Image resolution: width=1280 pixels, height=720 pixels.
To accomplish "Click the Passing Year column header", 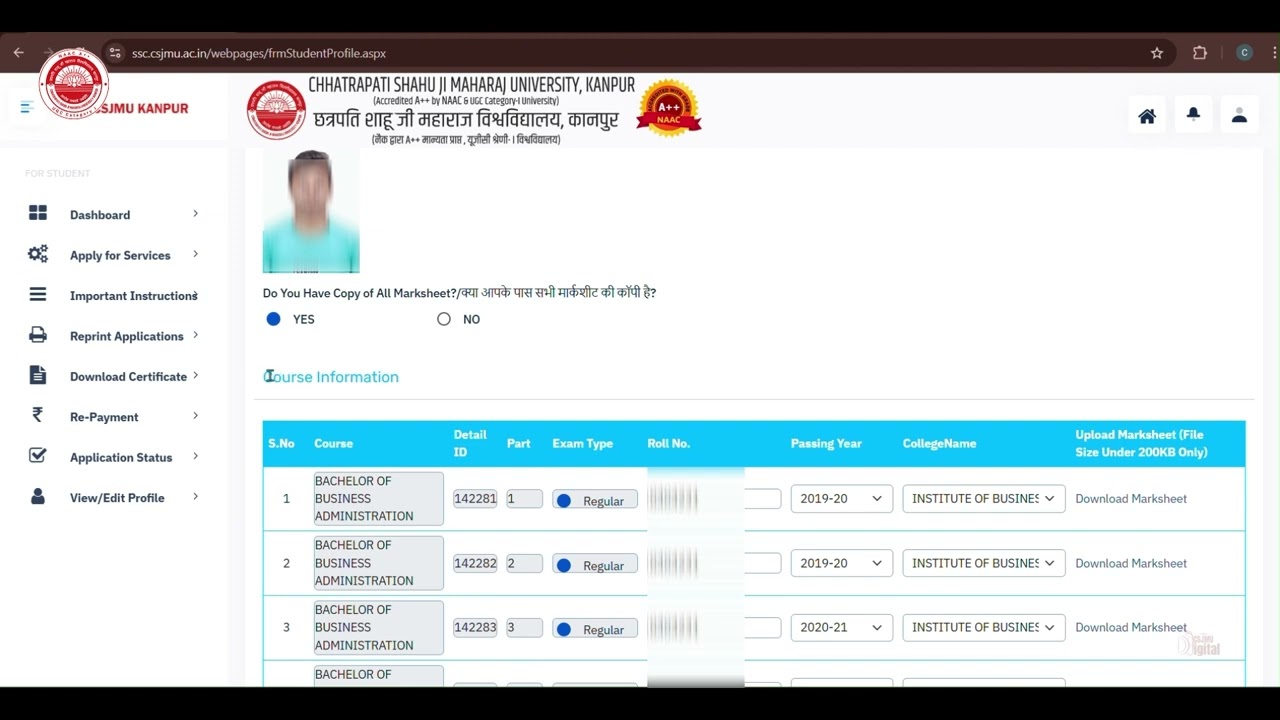I will tap(826, 443).
